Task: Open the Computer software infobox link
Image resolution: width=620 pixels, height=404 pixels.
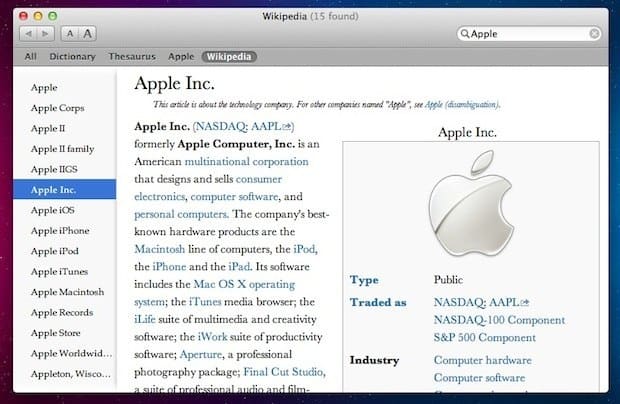Action: pos(479,378)
